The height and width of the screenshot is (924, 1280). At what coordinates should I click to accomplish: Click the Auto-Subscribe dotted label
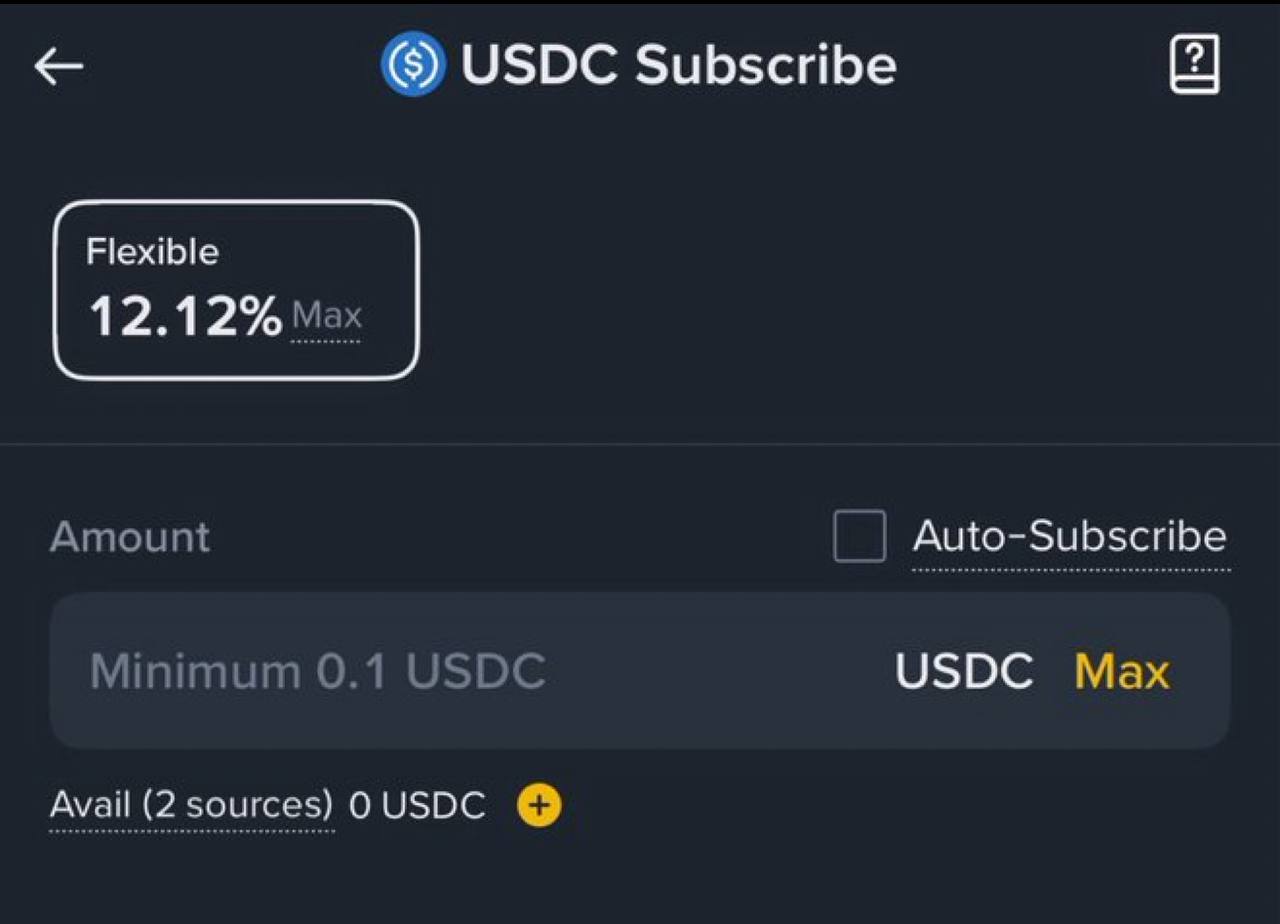(1070, 538)
